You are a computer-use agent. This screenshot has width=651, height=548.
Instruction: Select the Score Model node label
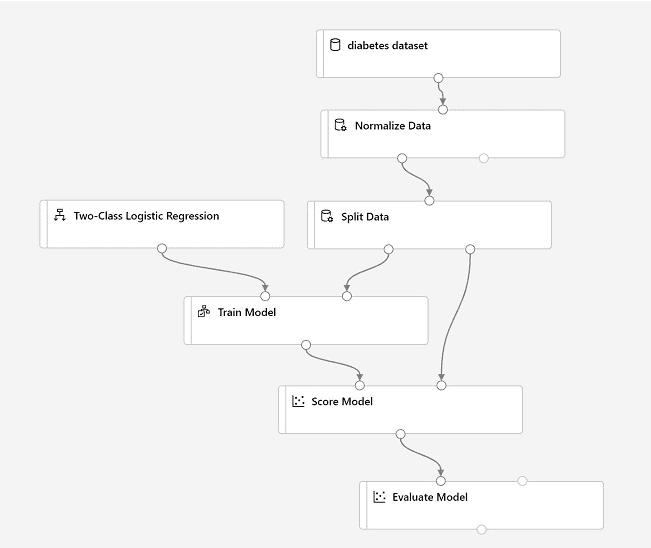click(x=342, y=402)
